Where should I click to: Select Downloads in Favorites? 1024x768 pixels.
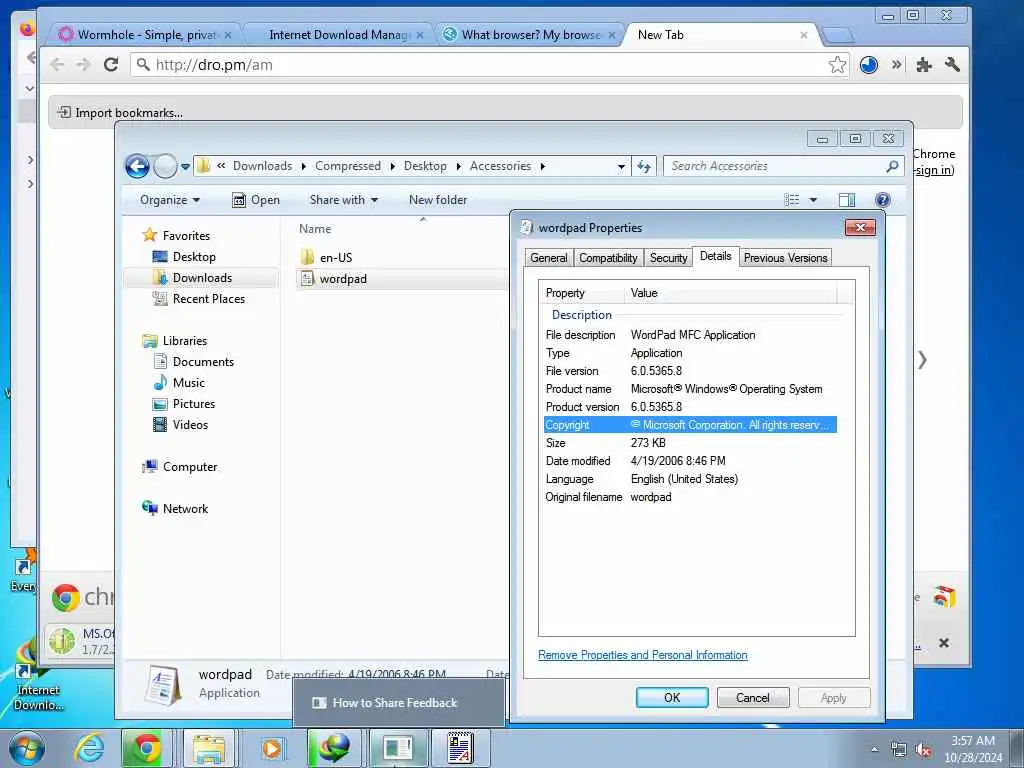point(202,278)
